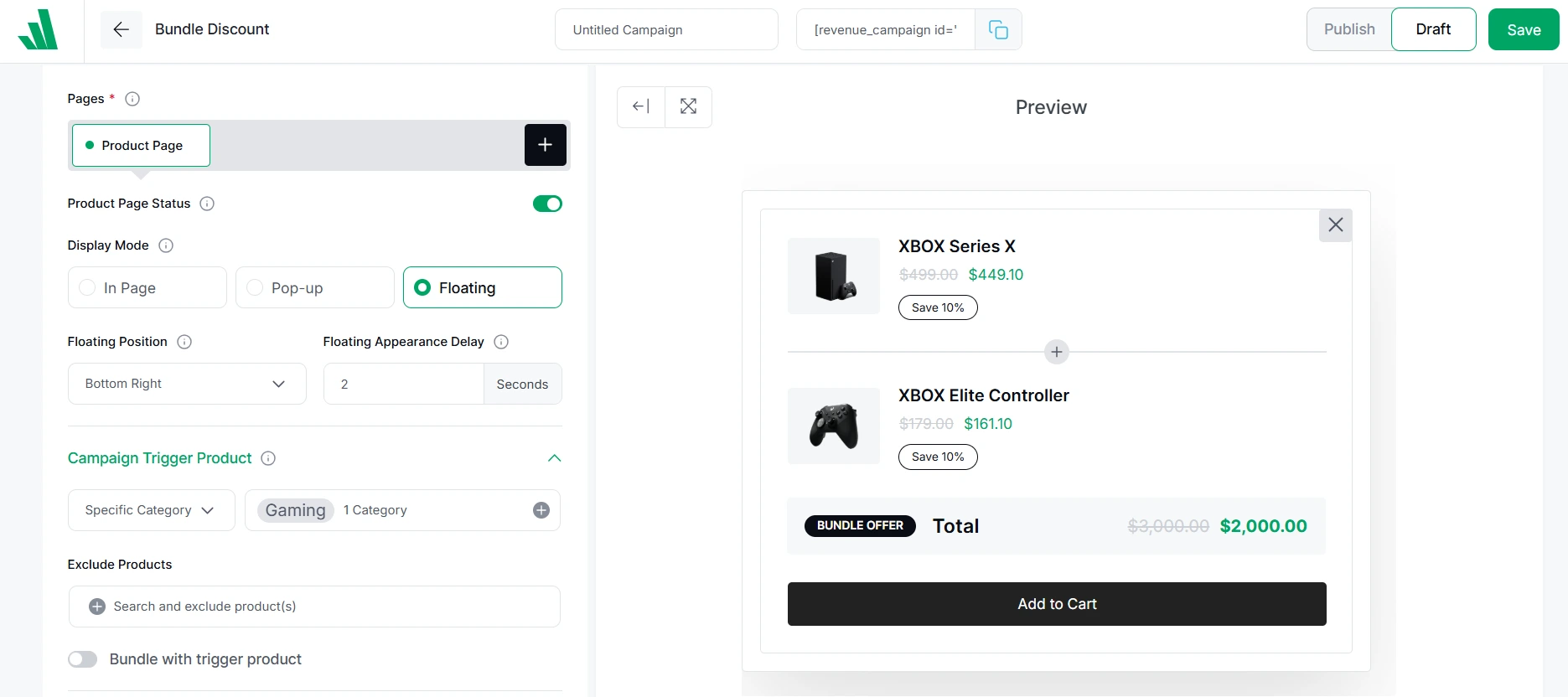Image resolution: width=1568 pixels, height=697 pixels.
Task: Edit the Untitled Campaign name field
Action: tap(666, 29)
